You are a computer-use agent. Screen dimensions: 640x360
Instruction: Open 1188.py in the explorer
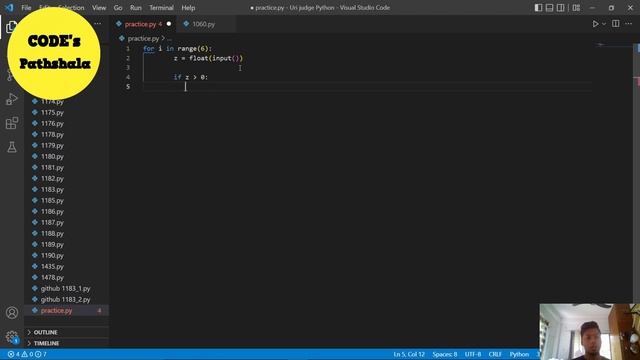tap(52, 233)
